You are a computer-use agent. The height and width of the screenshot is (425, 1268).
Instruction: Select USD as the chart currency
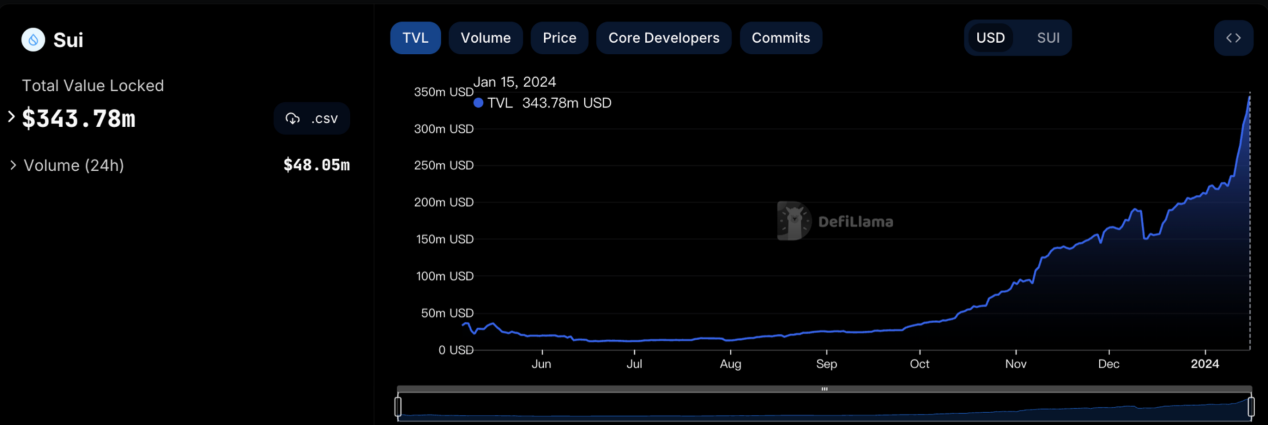coord(990,38)
